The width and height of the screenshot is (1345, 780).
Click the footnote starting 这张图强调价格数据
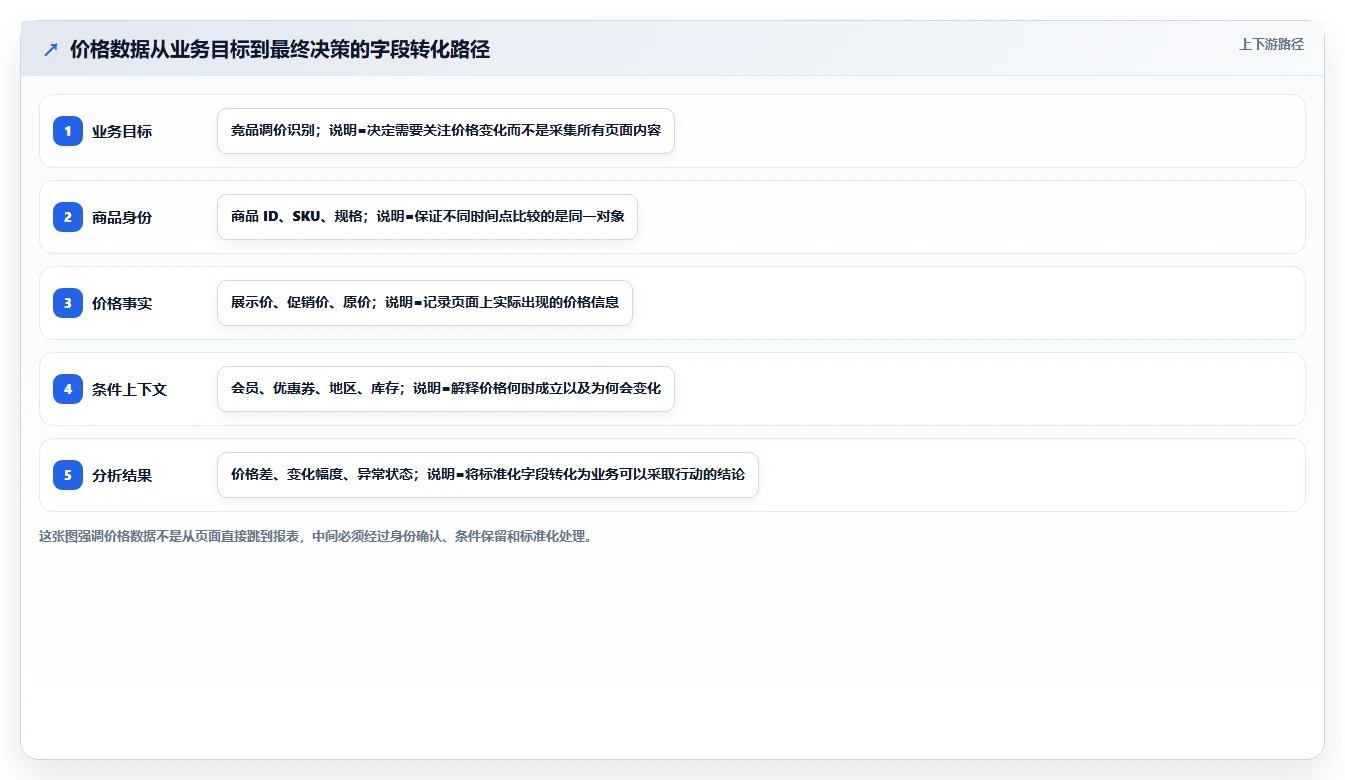(318, 536)
